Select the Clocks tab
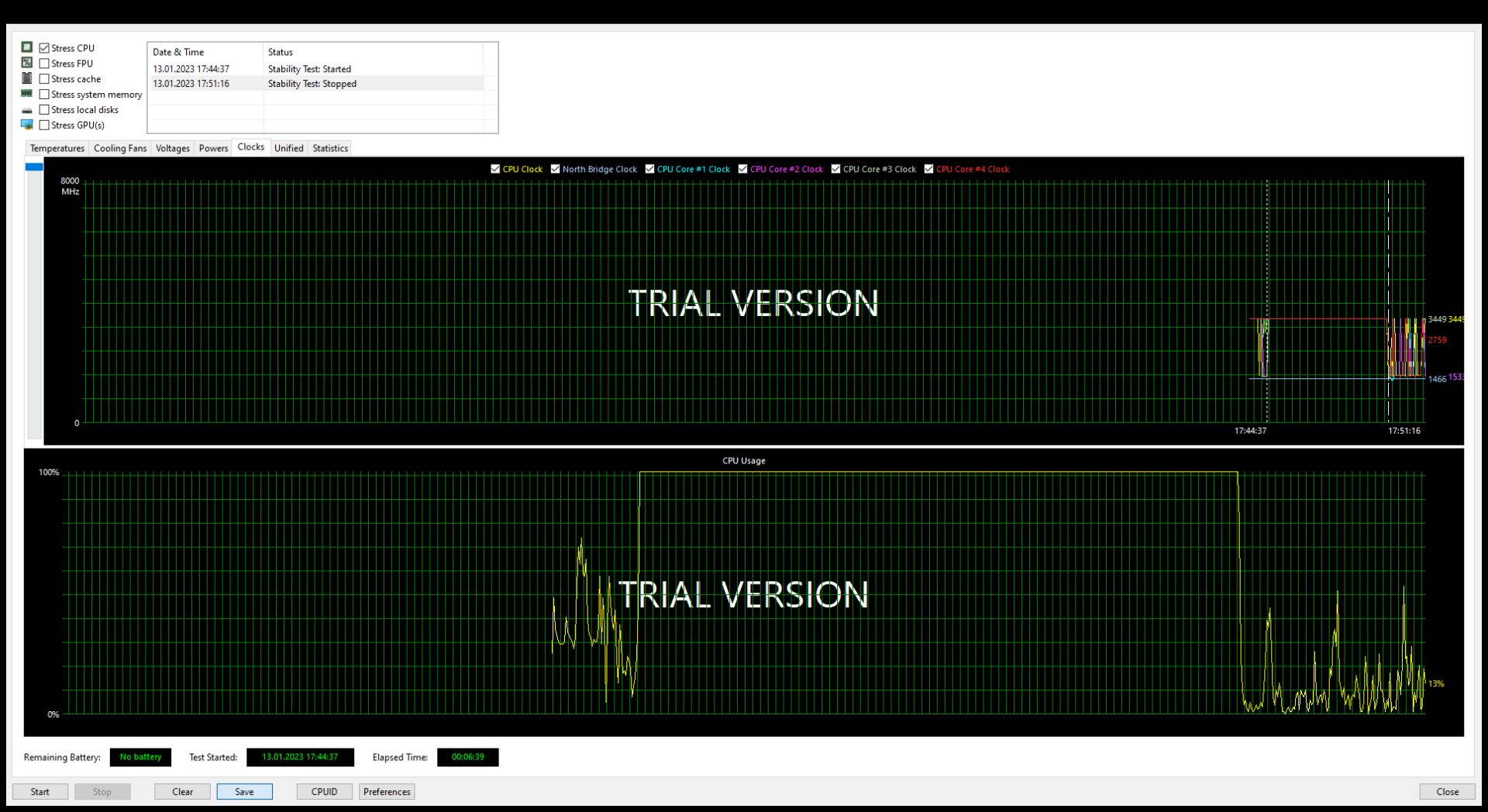The image size is (1488, 812). (x=251, y=147)
